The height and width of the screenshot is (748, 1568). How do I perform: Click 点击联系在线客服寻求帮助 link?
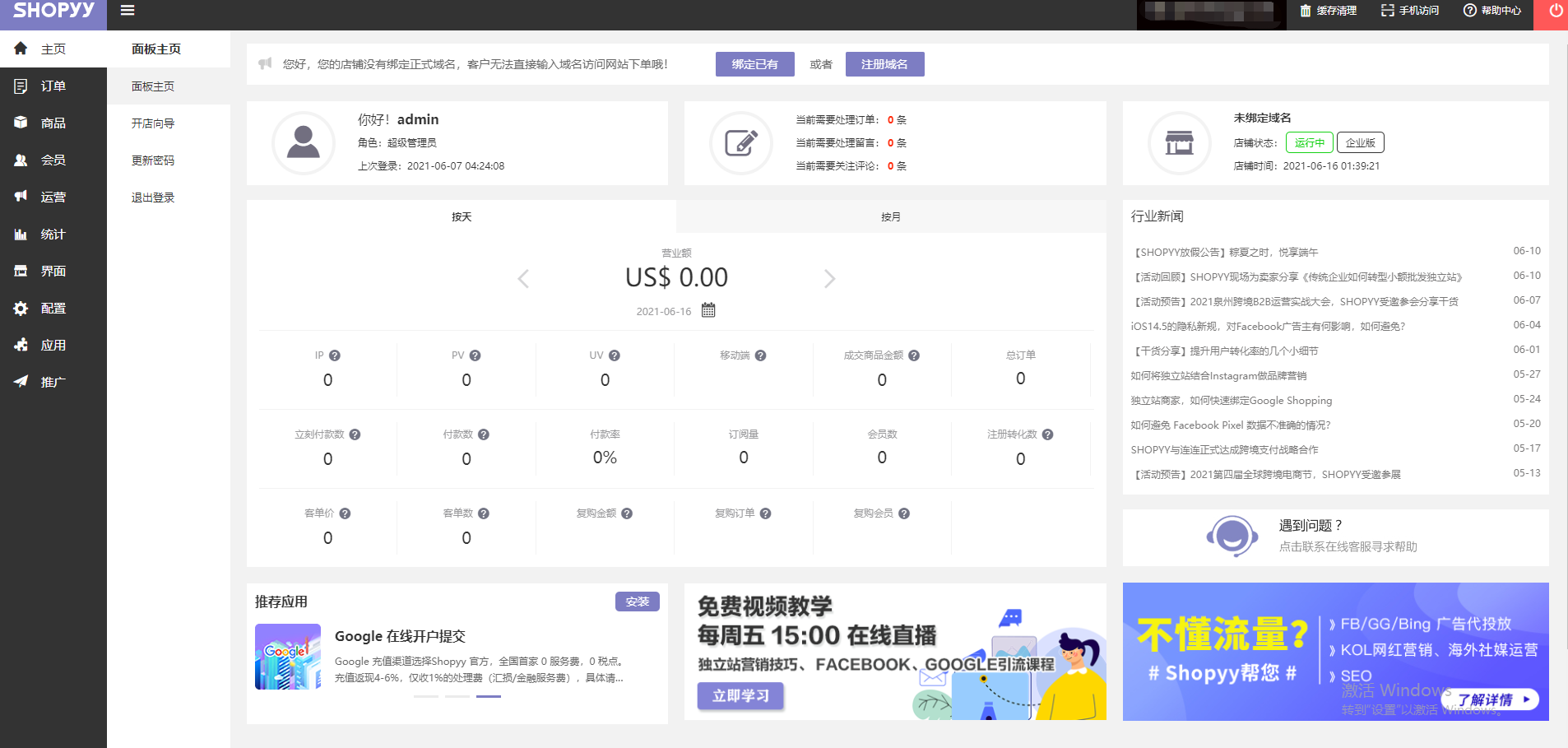[1348, 547]
